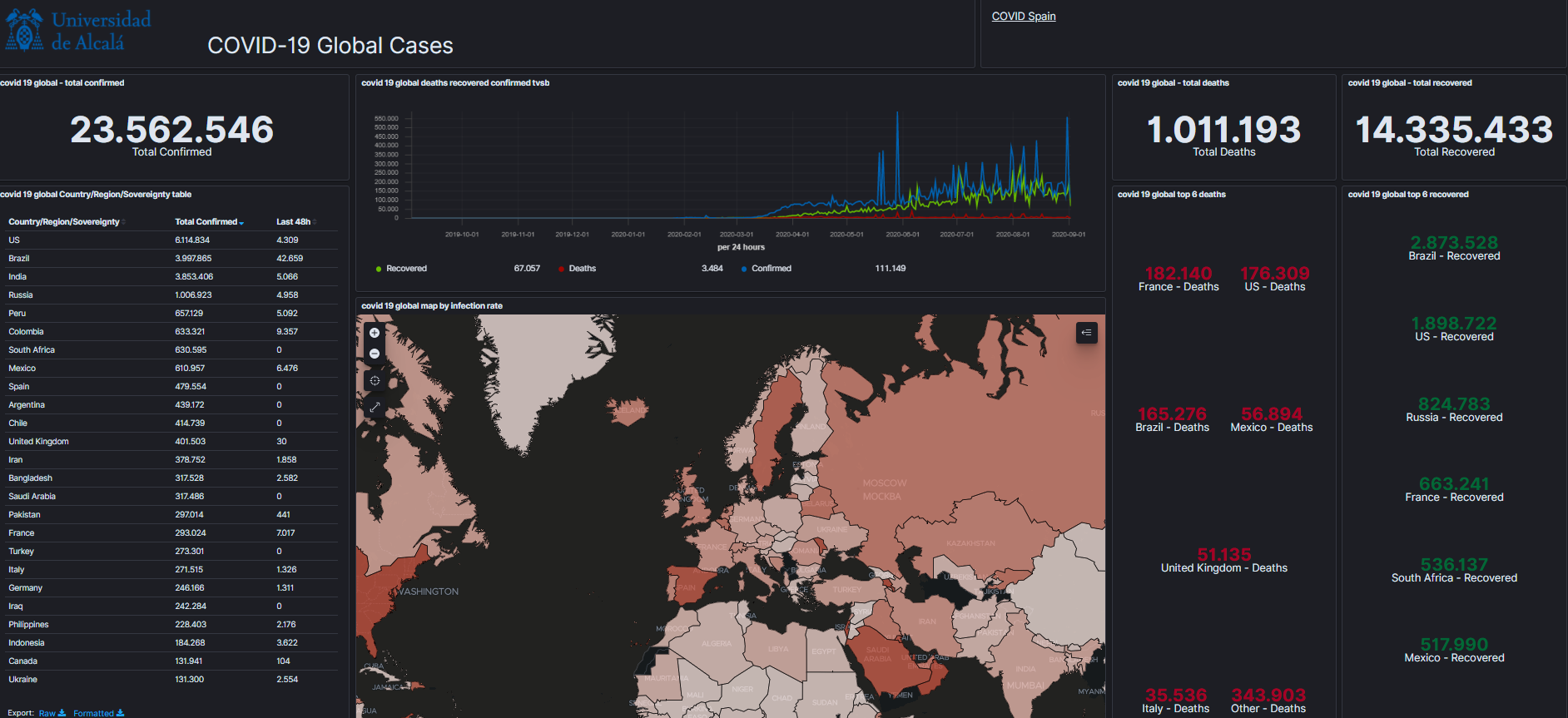Select the Peru cell in the country table

tap(17, 314)
